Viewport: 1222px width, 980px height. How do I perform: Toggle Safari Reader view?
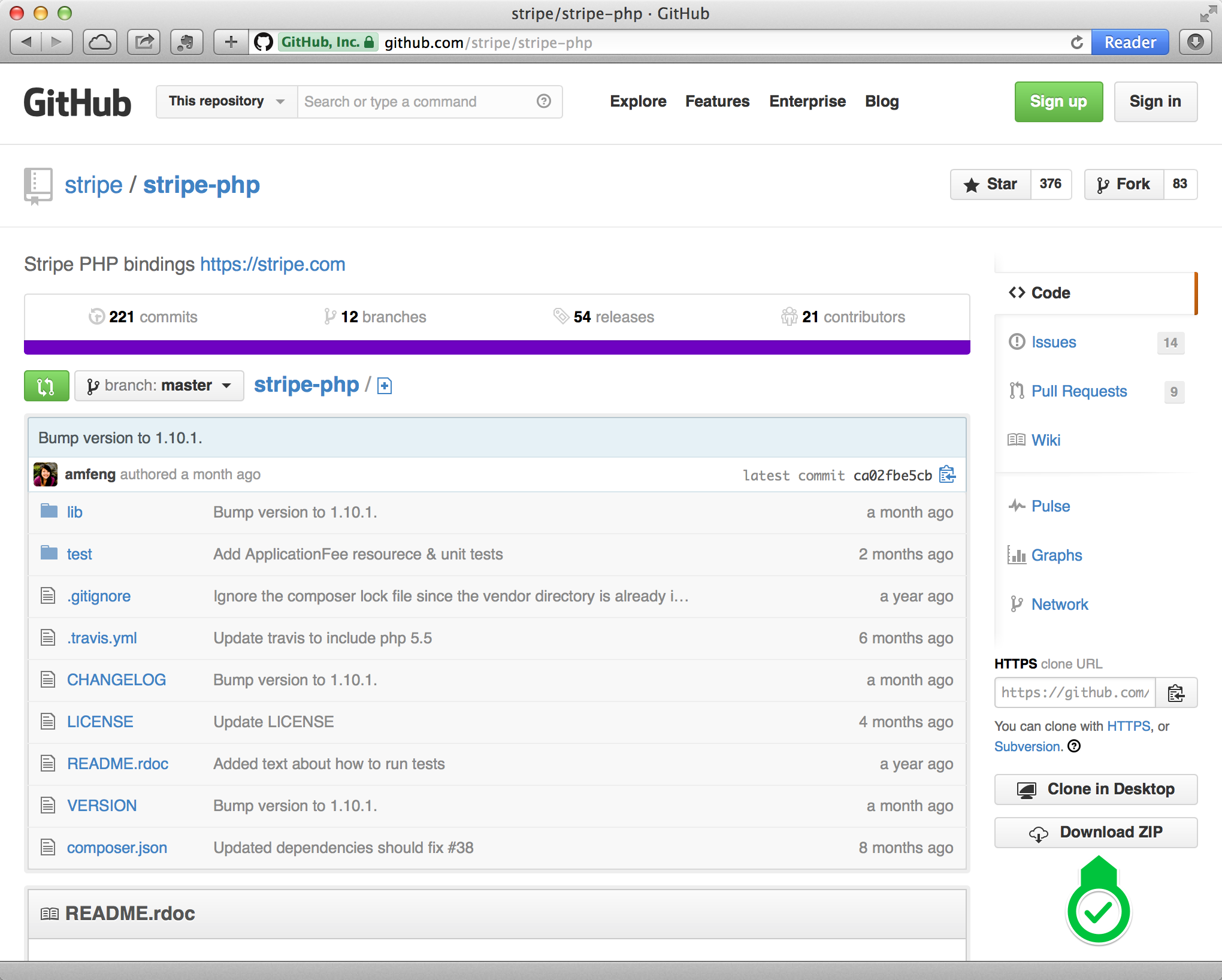click(x=1129, y=42)
